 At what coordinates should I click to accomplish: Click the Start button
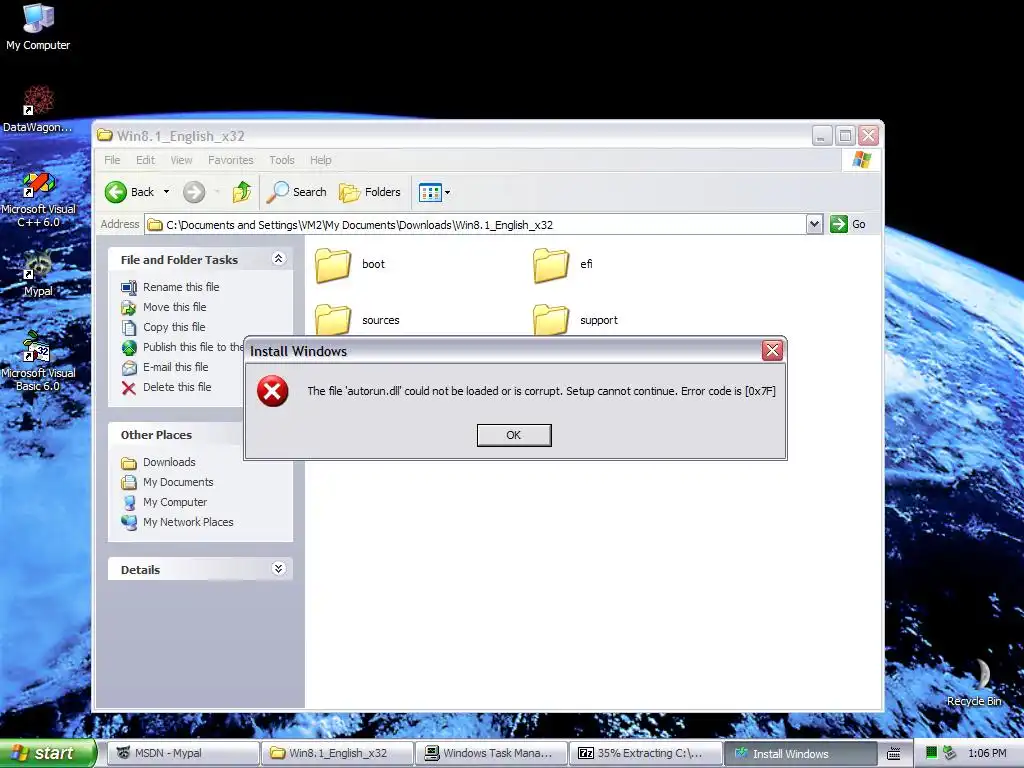(48, 753)
